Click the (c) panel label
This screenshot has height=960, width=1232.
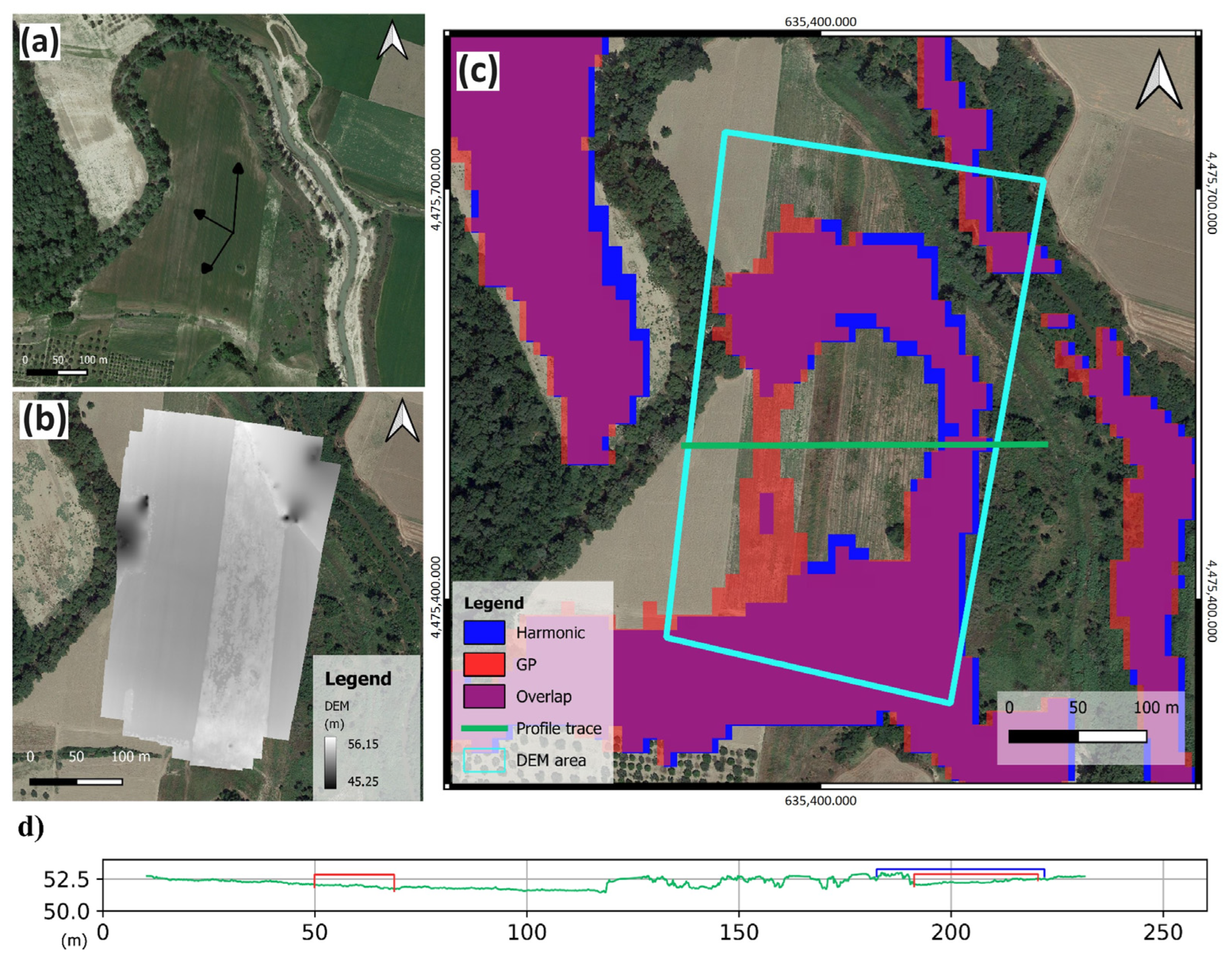[478, 71]
